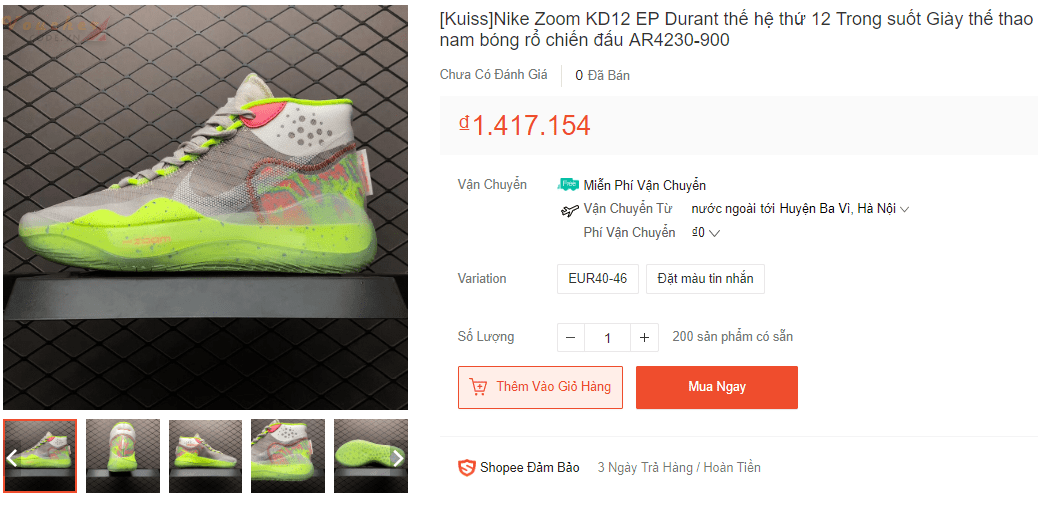Increase quantity with plus button
This screenshot has width=1063, height=515.
pyautogui.click(x=644, y=337)
